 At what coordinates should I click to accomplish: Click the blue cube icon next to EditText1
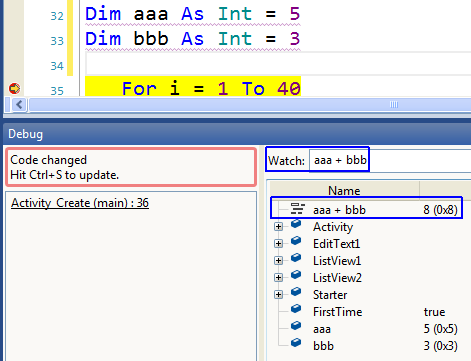(296, 241)
